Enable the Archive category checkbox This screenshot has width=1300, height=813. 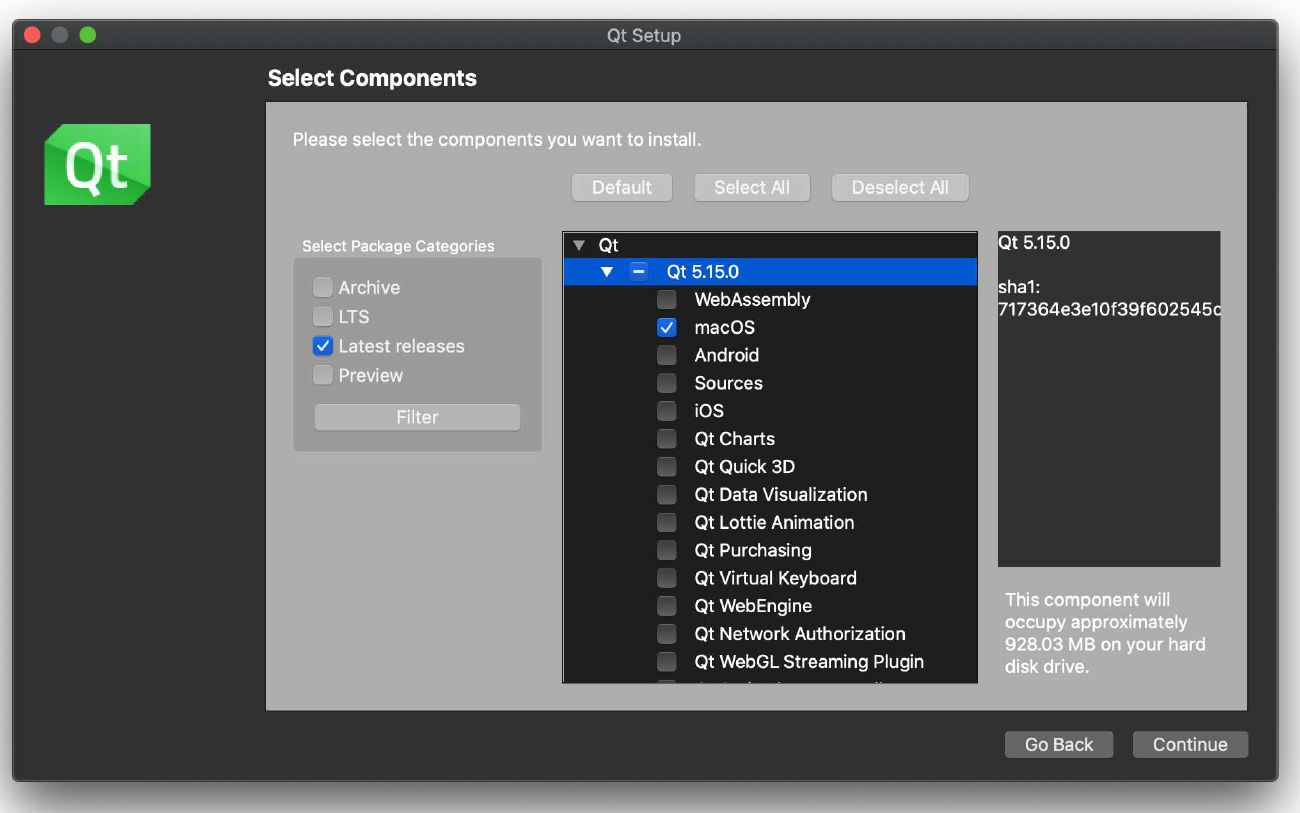click(322, 288)
